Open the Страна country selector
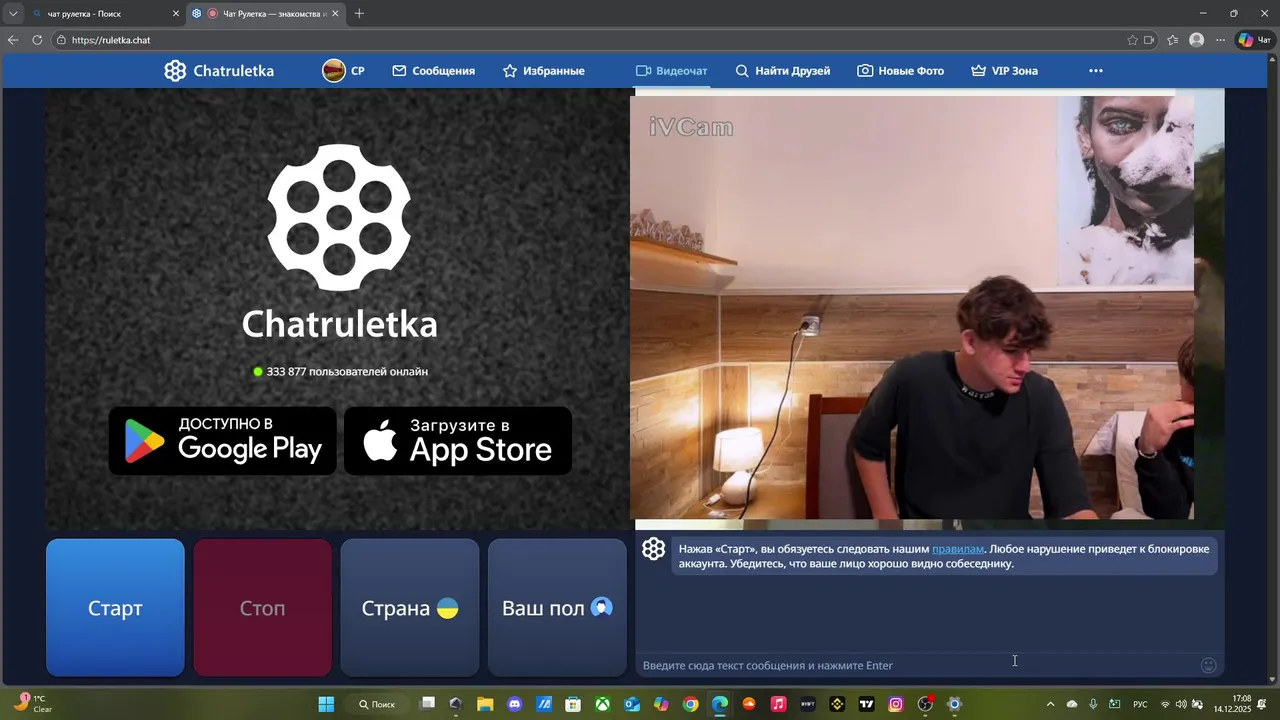Screen dimensions: 1280x720 [410, 608]
